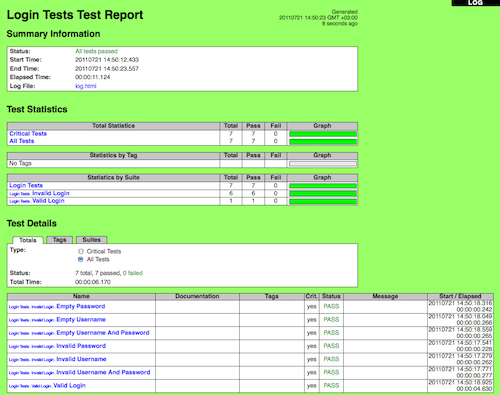Image resolution: width=500 pixels, height=395 pixels.
Task: Click elapsed time '00:00:11.124'
Action: point(92,77)
